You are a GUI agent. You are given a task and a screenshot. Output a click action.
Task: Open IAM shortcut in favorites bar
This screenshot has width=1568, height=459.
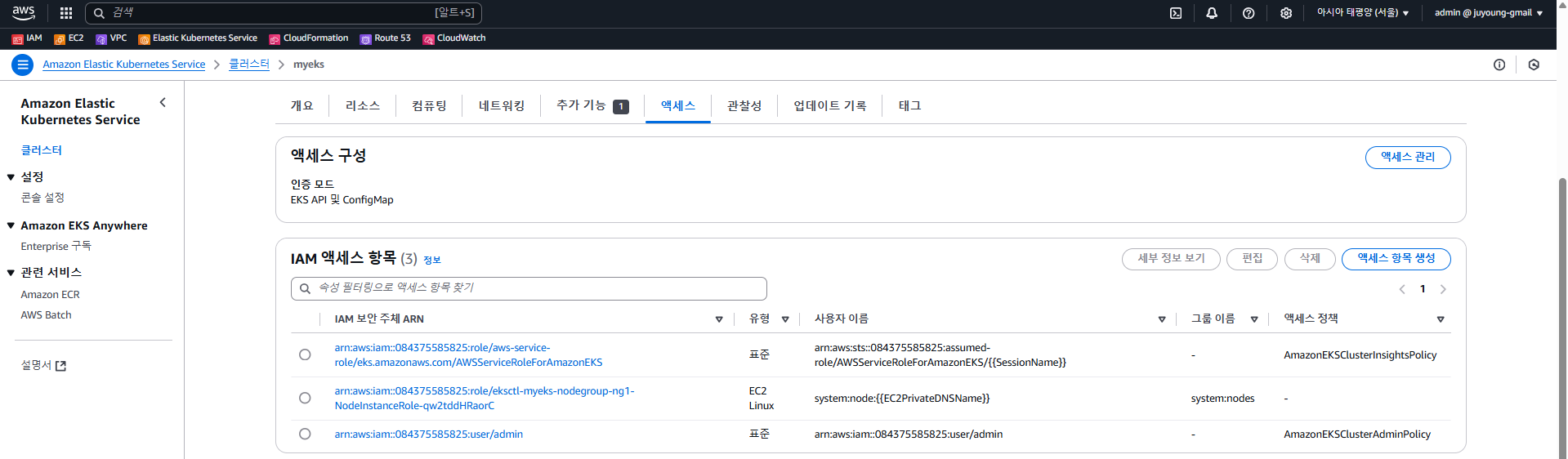(27, 38)
